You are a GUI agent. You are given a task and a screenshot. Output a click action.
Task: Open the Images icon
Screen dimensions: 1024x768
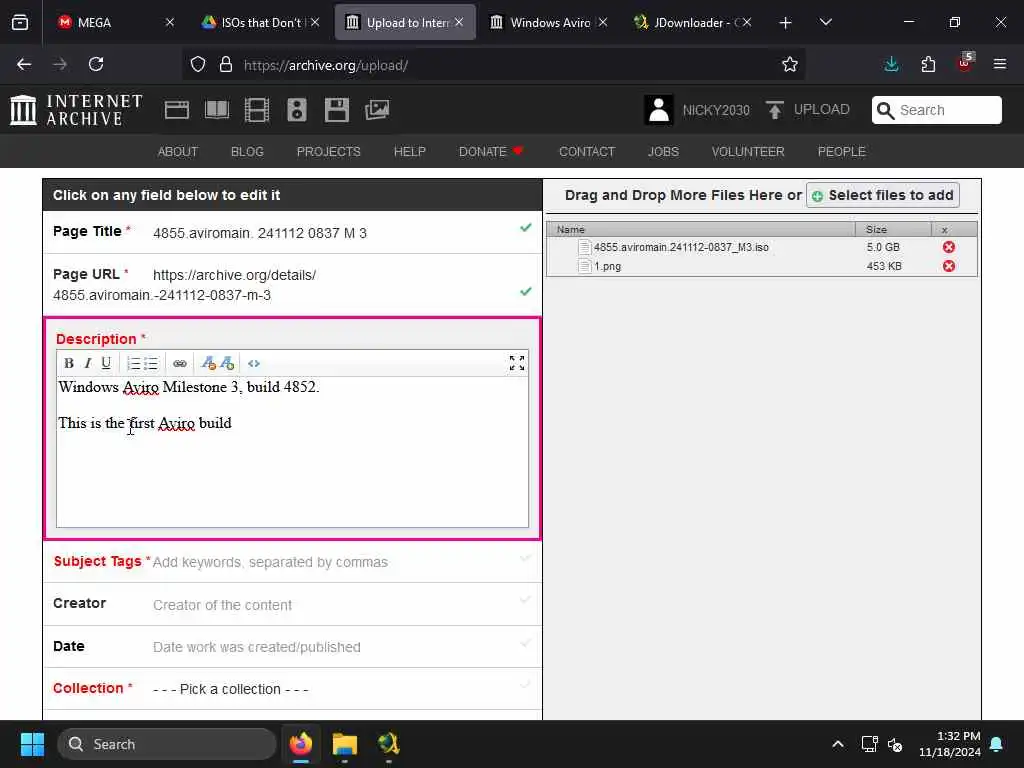[x=377, y=110]
